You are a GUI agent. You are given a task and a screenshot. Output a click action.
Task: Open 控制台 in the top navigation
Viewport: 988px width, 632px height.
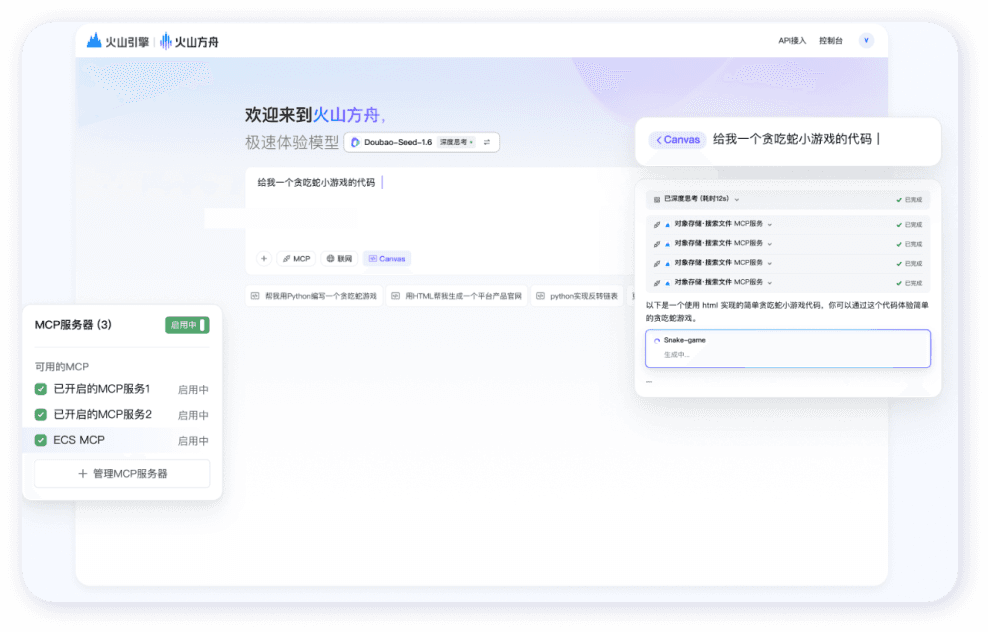coord(830,41)
